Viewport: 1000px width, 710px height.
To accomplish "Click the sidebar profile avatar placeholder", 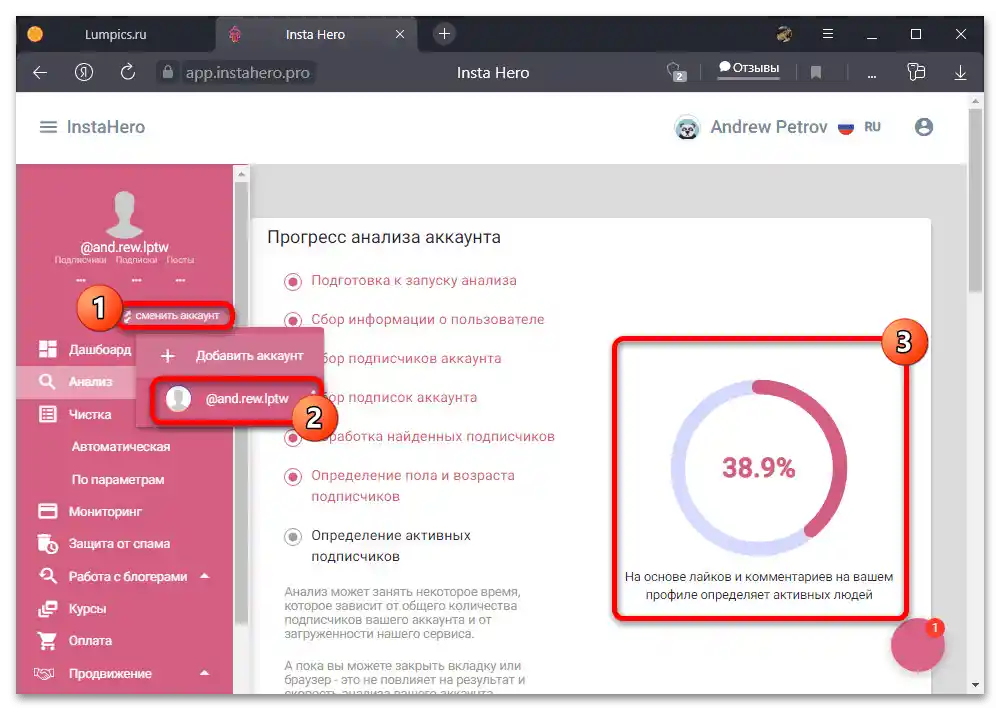I will tap(124, 214).
